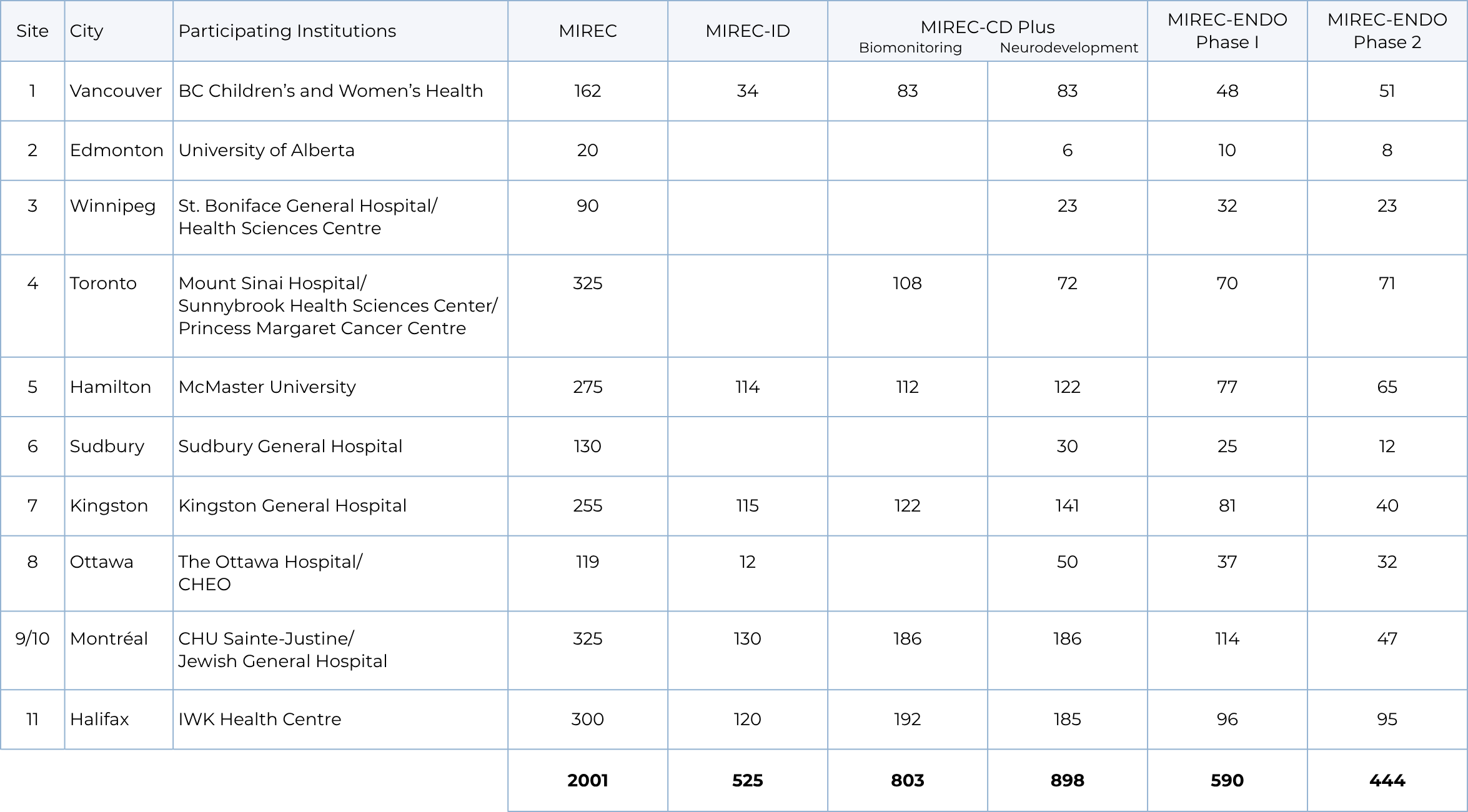This screenshot has height=812, width=1468.
Task: Click Kingston's Phase I value 81
Action: (x=1227, y=506)
